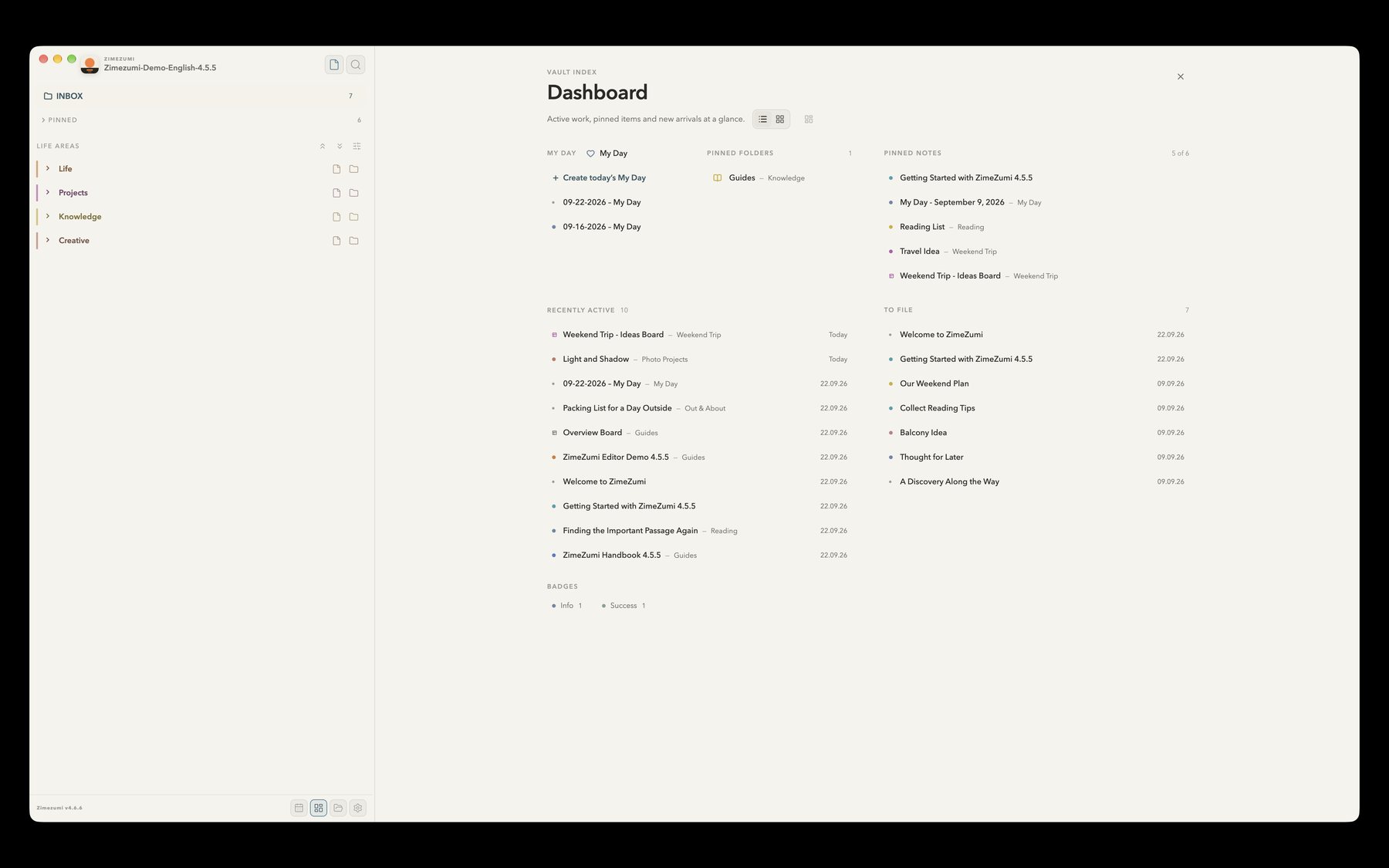1389x868 pixels.
Task: Switch dashboard to list layout
Action: pyautogui.click(x=762, y=120)
